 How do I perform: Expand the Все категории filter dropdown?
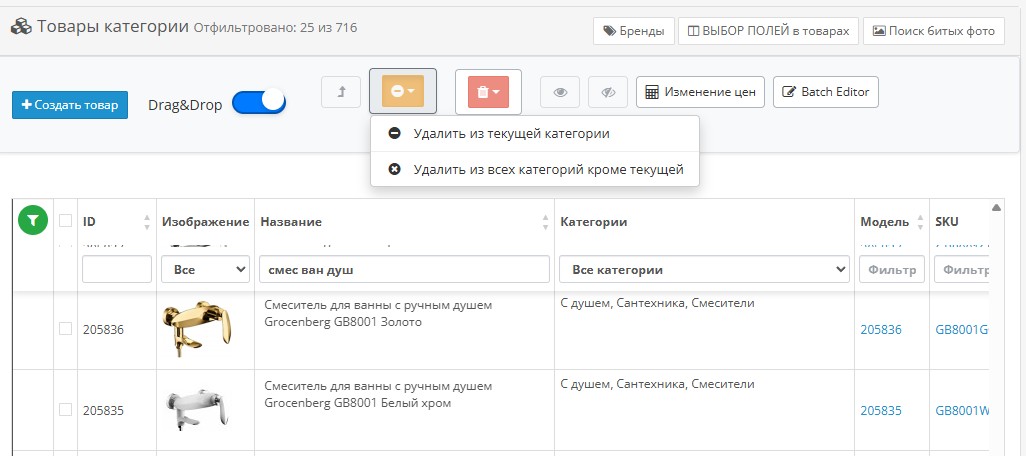click(x=704, y=269)
